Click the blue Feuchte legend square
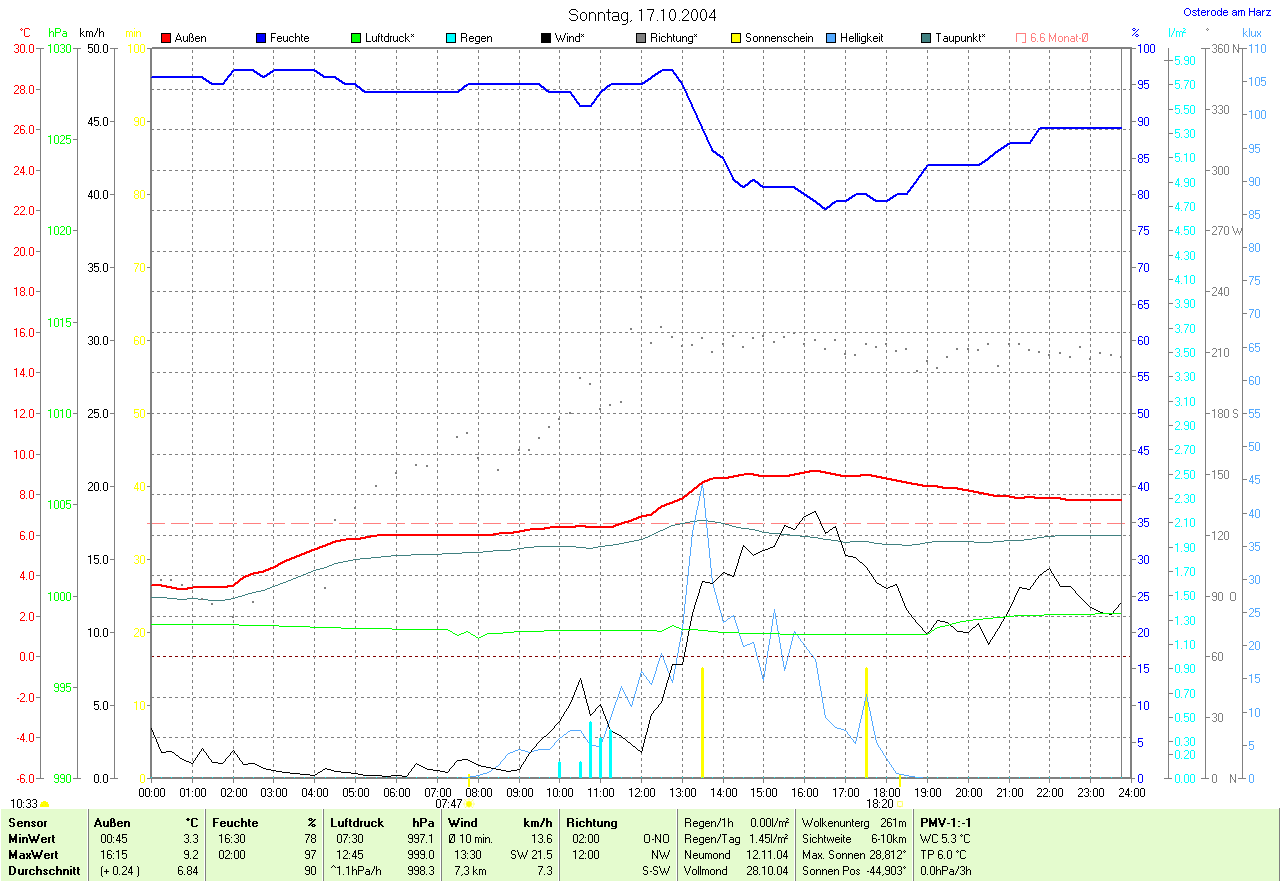The image size is (1280, 881). coord(261,38)
